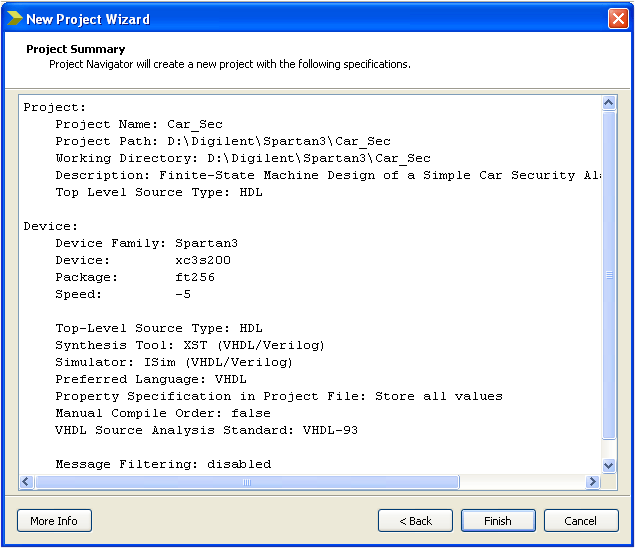This screenshot has width=635, height=548.
Task: Click the Message Filtering: disabled line
Action: pos(162,464)
